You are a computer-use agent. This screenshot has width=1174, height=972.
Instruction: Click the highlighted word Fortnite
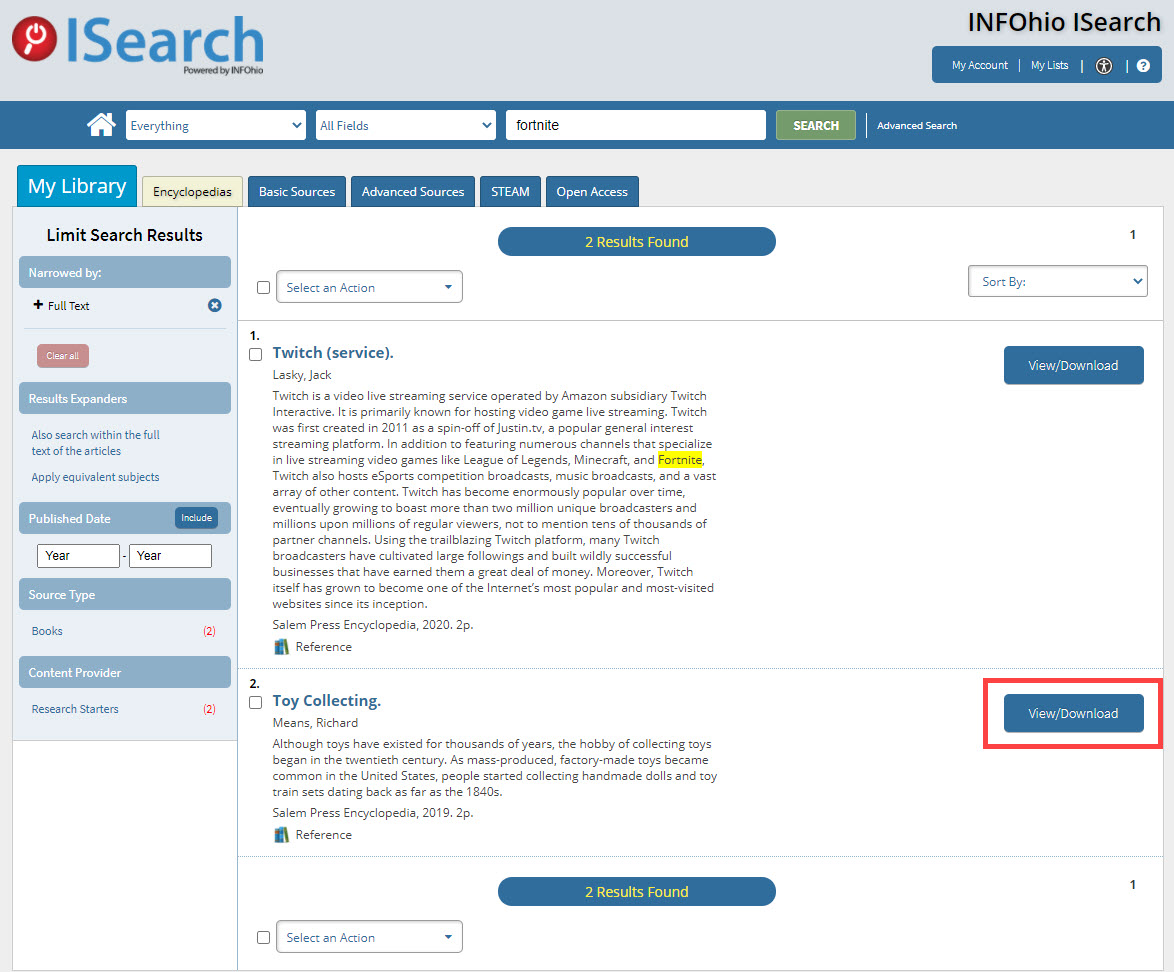pyautogui.click(x=680, y=460)
